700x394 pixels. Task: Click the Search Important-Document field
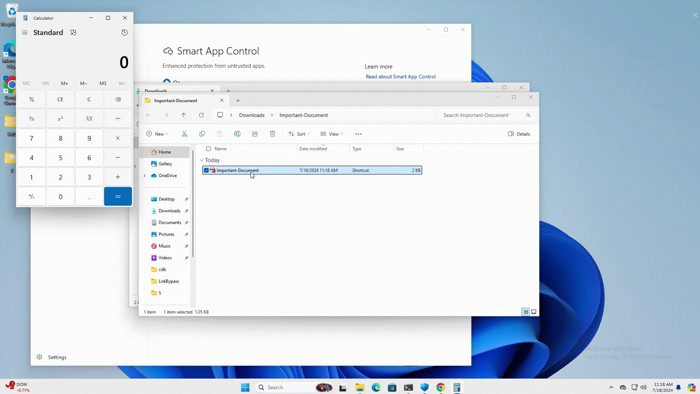[486, 115]
